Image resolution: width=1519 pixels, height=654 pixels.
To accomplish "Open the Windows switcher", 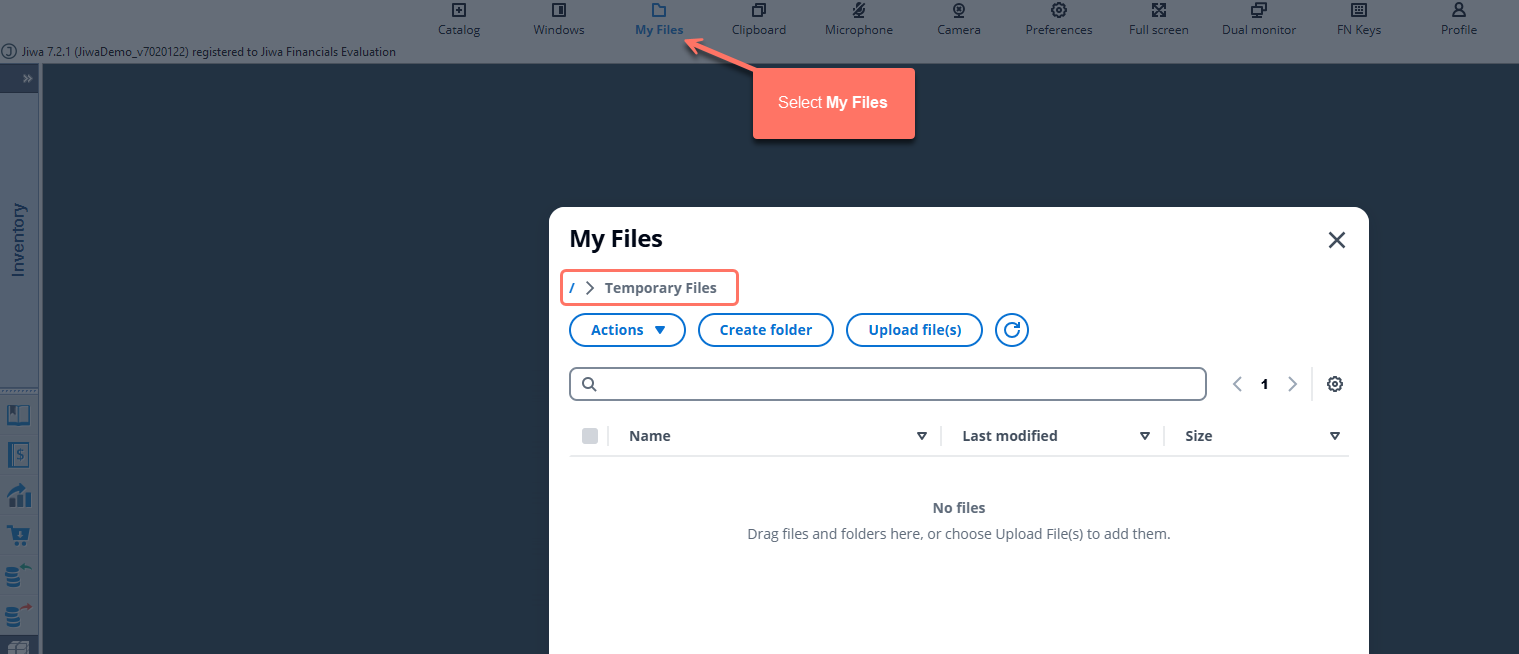I will [x=559, y=19].
